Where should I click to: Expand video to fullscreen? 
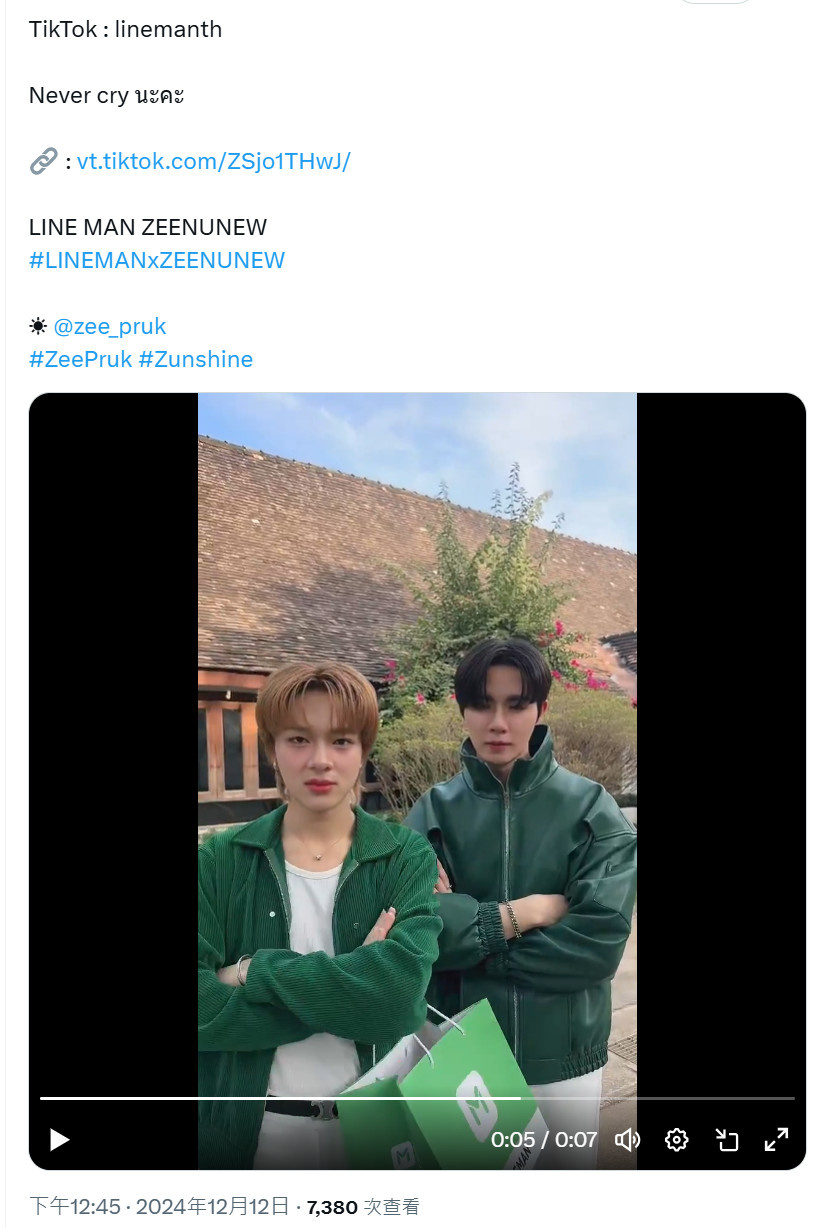[776, 1139]
